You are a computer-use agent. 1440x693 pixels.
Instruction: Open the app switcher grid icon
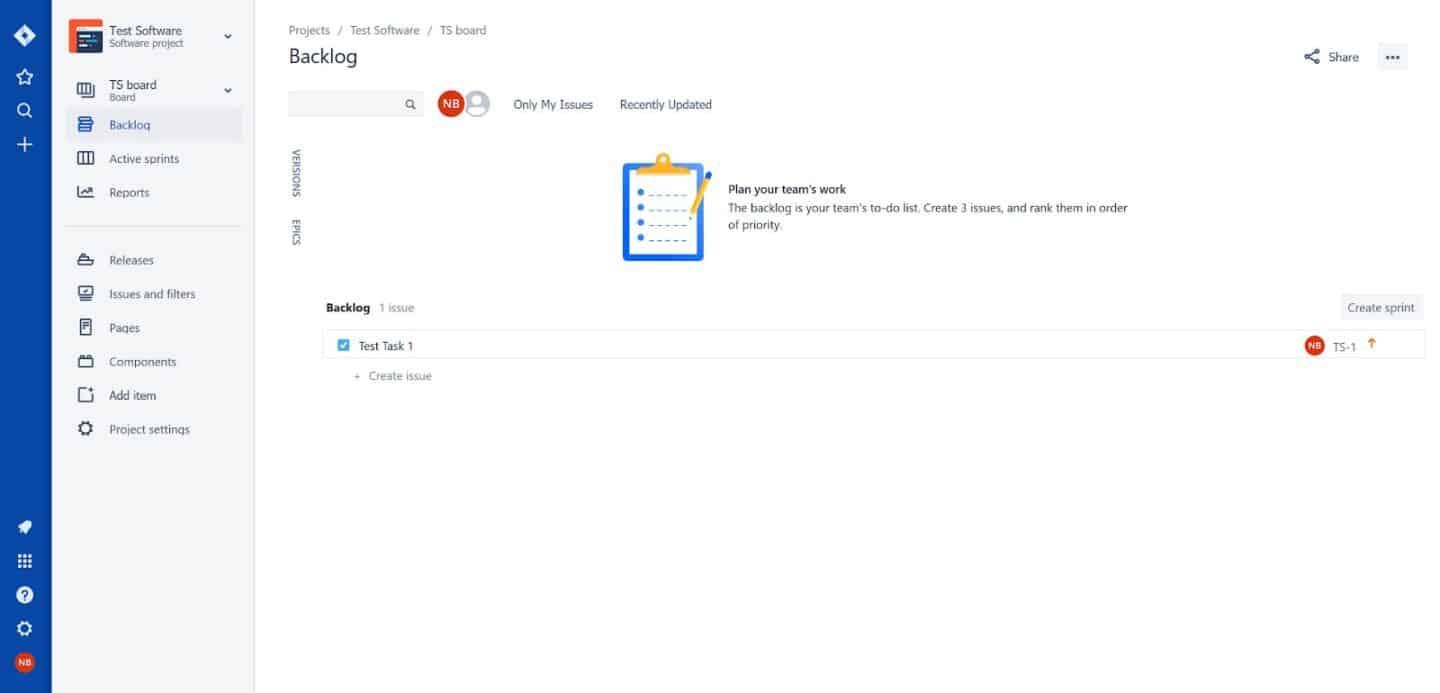24,560
